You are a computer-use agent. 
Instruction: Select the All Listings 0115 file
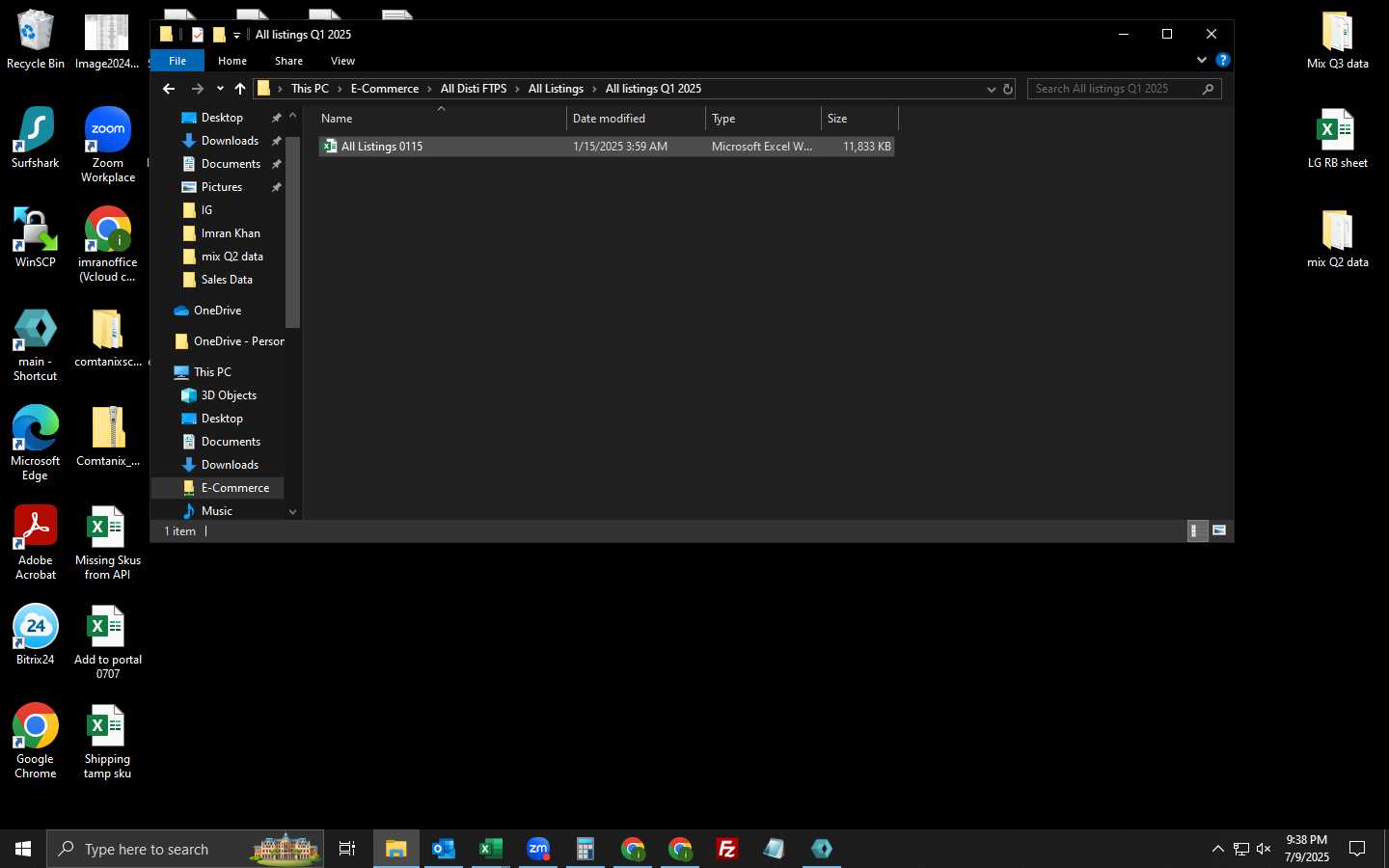click(606, 147)
